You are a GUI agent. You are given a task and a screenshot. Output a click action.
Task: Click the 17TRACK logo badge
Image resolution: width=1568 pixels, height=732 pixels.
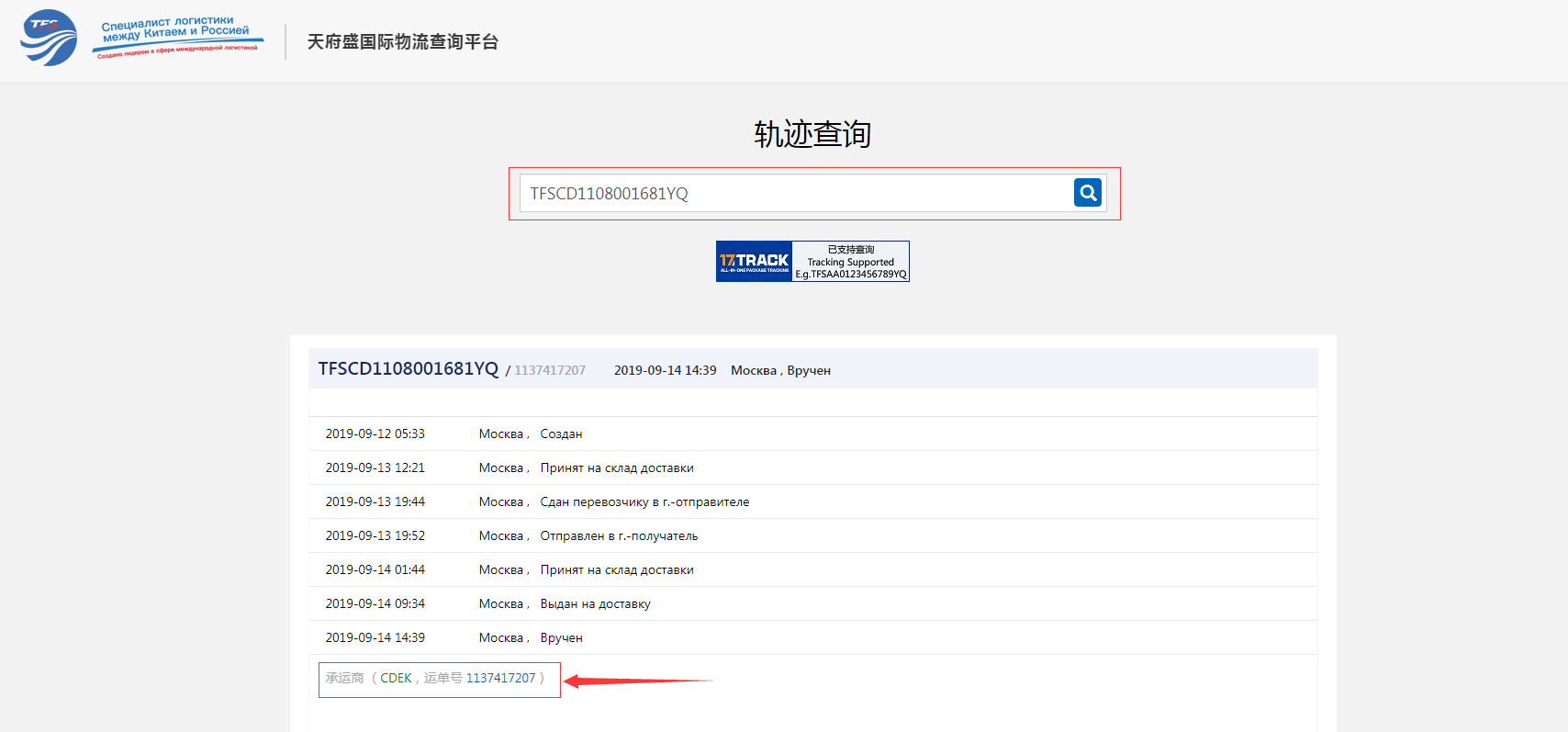[x=754, y=262]
